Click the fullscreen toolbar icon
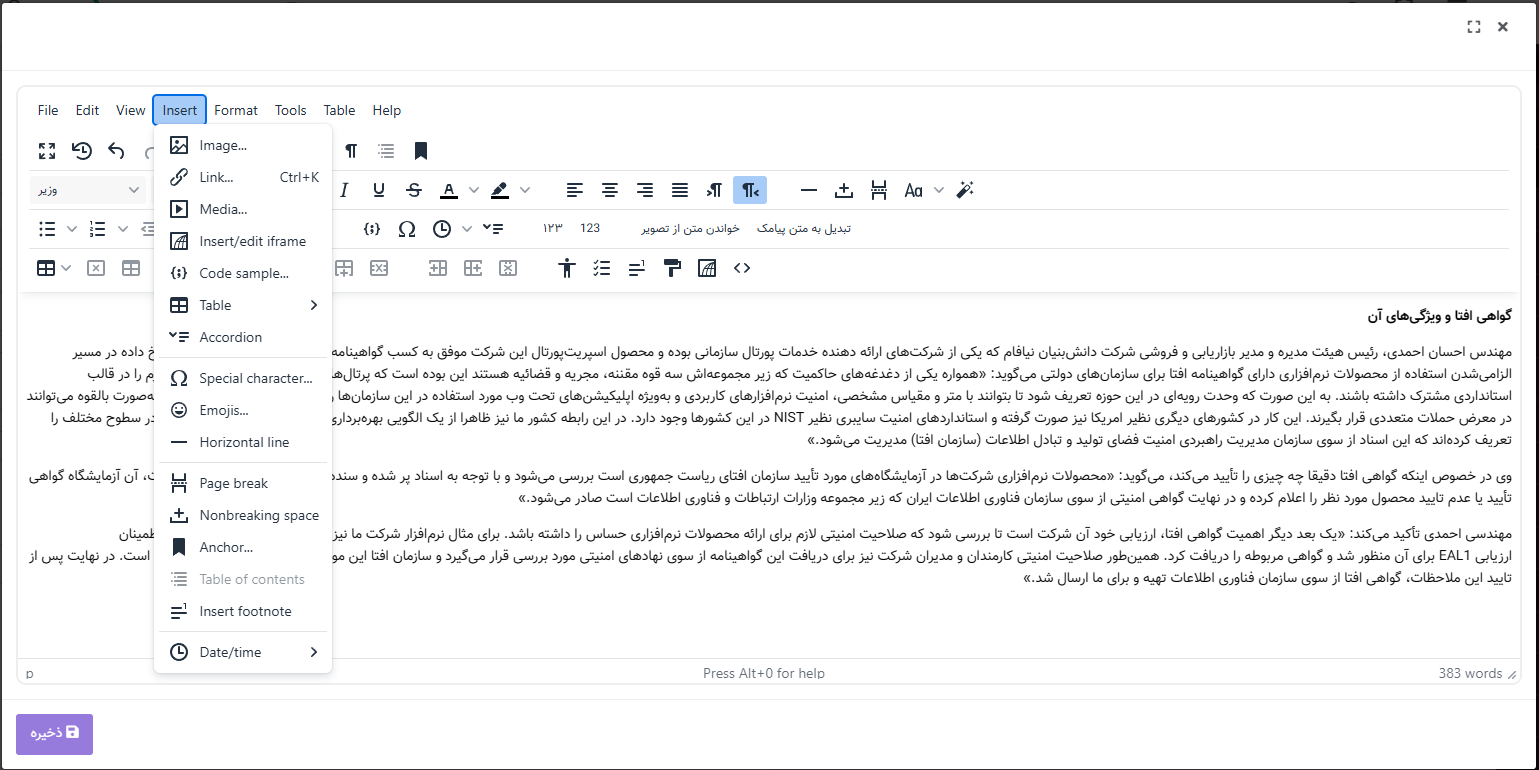This screenshot has height=770, width=1539. click(47, 151)
